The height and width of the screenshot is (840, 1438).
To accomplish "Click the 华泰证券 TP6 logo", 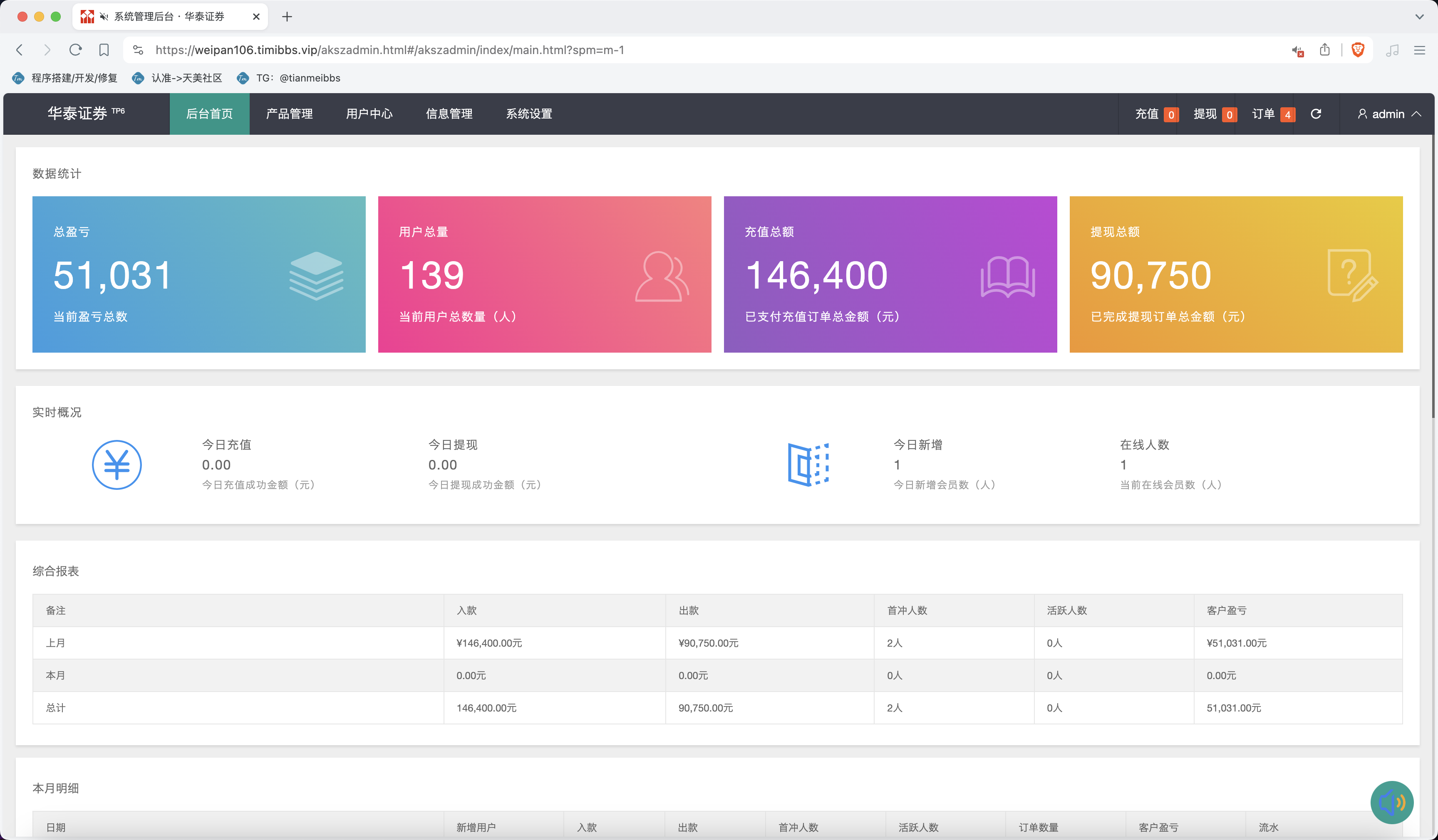I will [86, 114].
